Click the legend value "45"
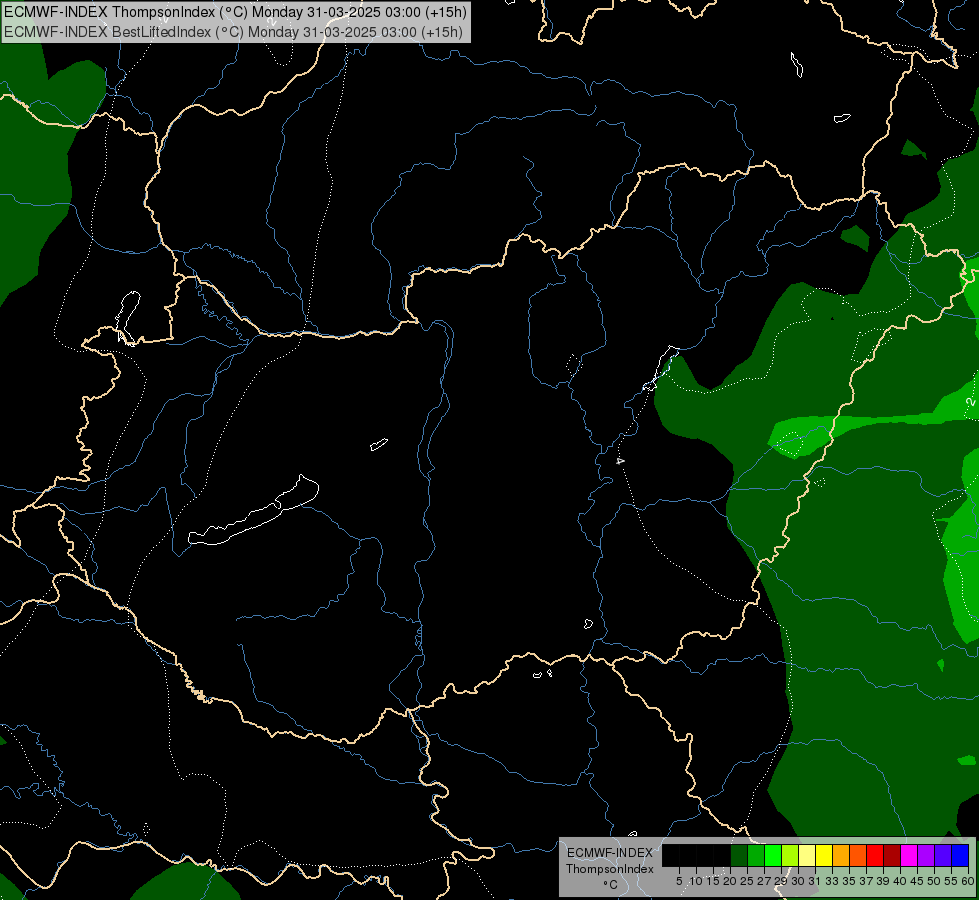Viewport: 979px width, 900px height. (917, 881)
